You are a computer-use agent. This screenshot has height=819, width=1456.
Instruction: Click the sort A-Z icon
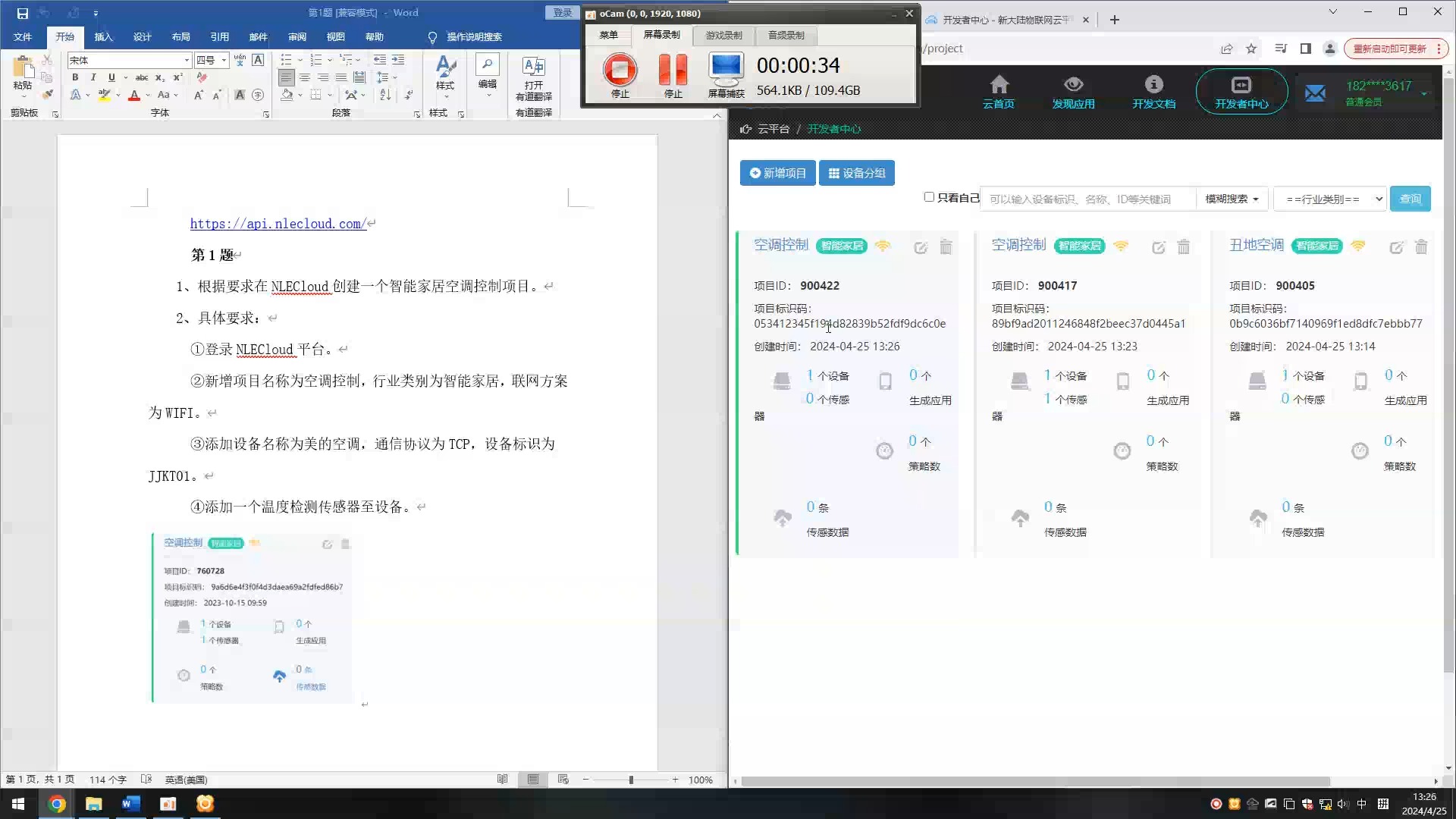point(385,95)
